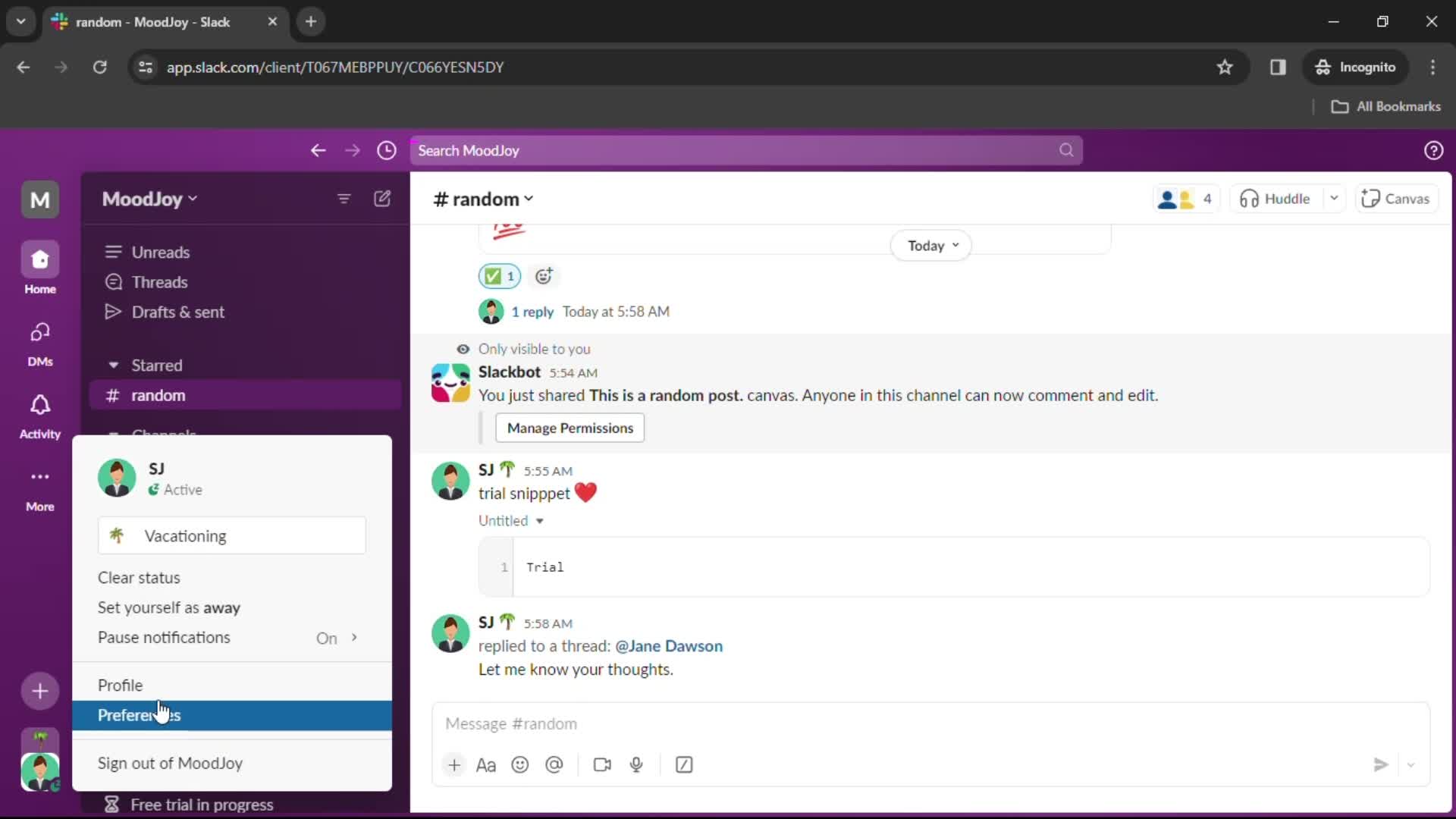Open Threads in the sidebar
Screen dimensions: 1456x819
click(245, 282)
